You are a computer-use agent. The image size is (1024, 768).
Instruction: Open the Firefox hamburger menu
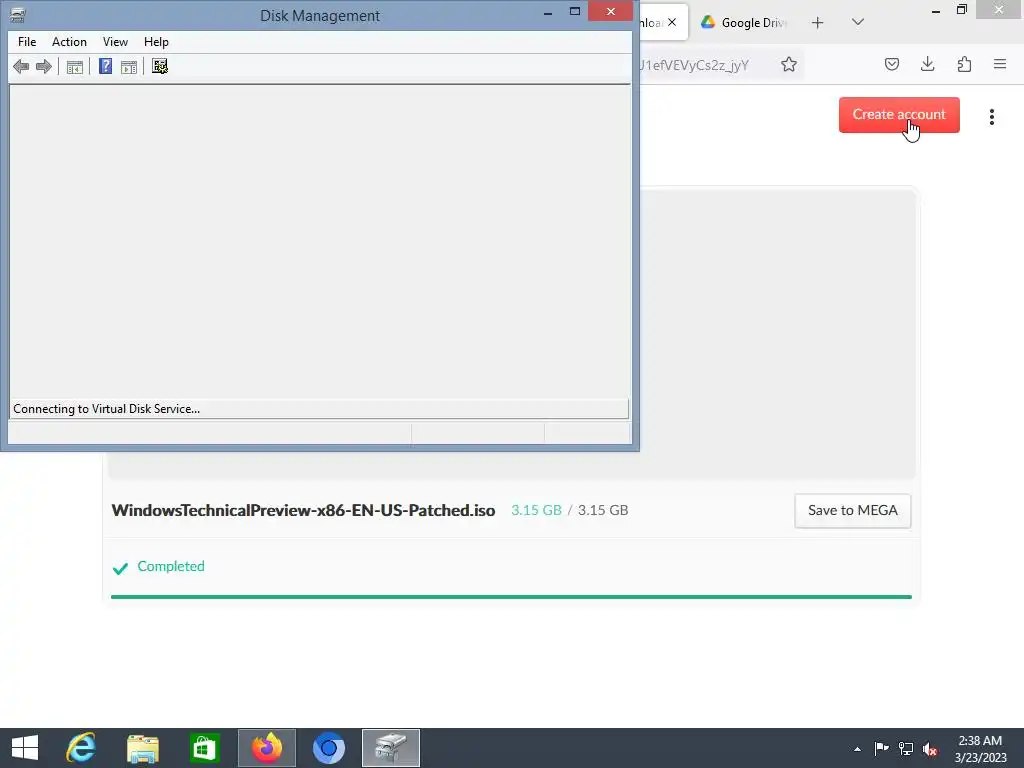click(x=1000, y=64)
